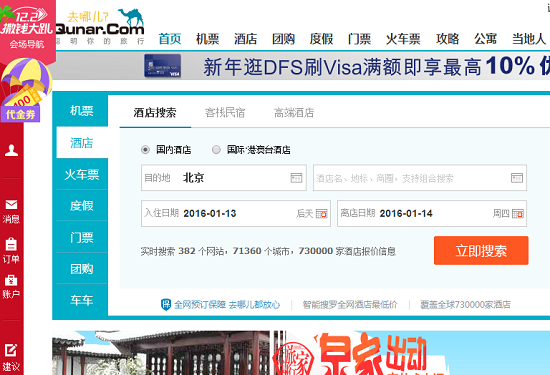550x375 pixels.
Task: Open 团购 in top navigation bar
Action: coord(283,39)
